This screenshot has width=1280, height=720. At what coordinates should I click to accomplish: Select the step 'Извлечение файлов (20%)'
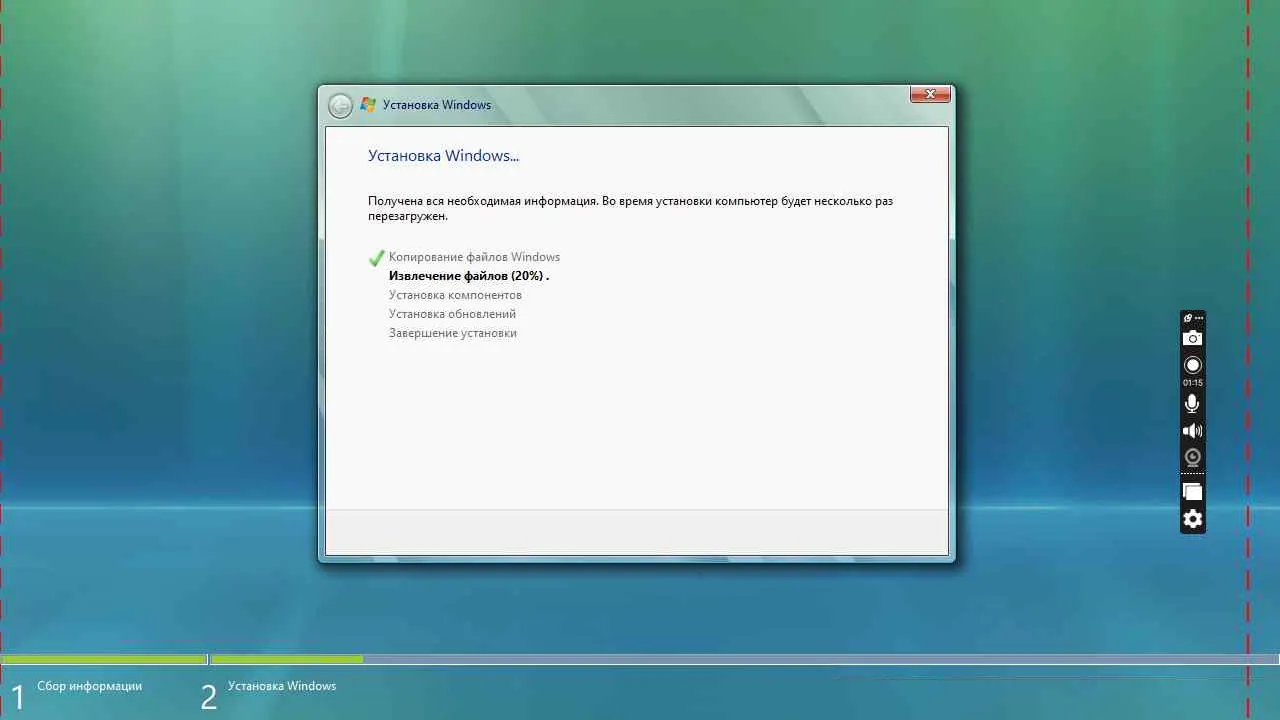(469, 276)
